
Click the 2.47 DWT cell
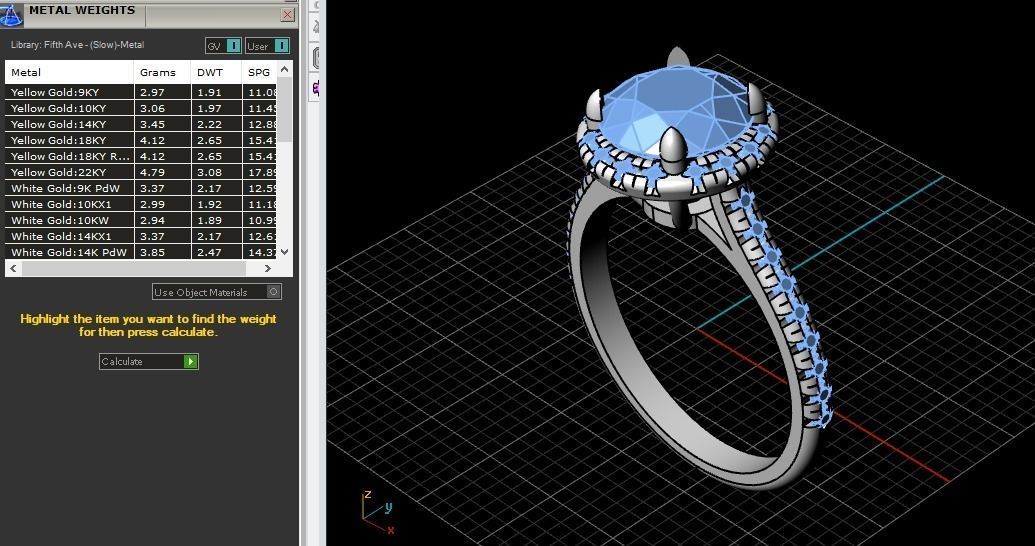pyautogui.click(x=217, y=252)
